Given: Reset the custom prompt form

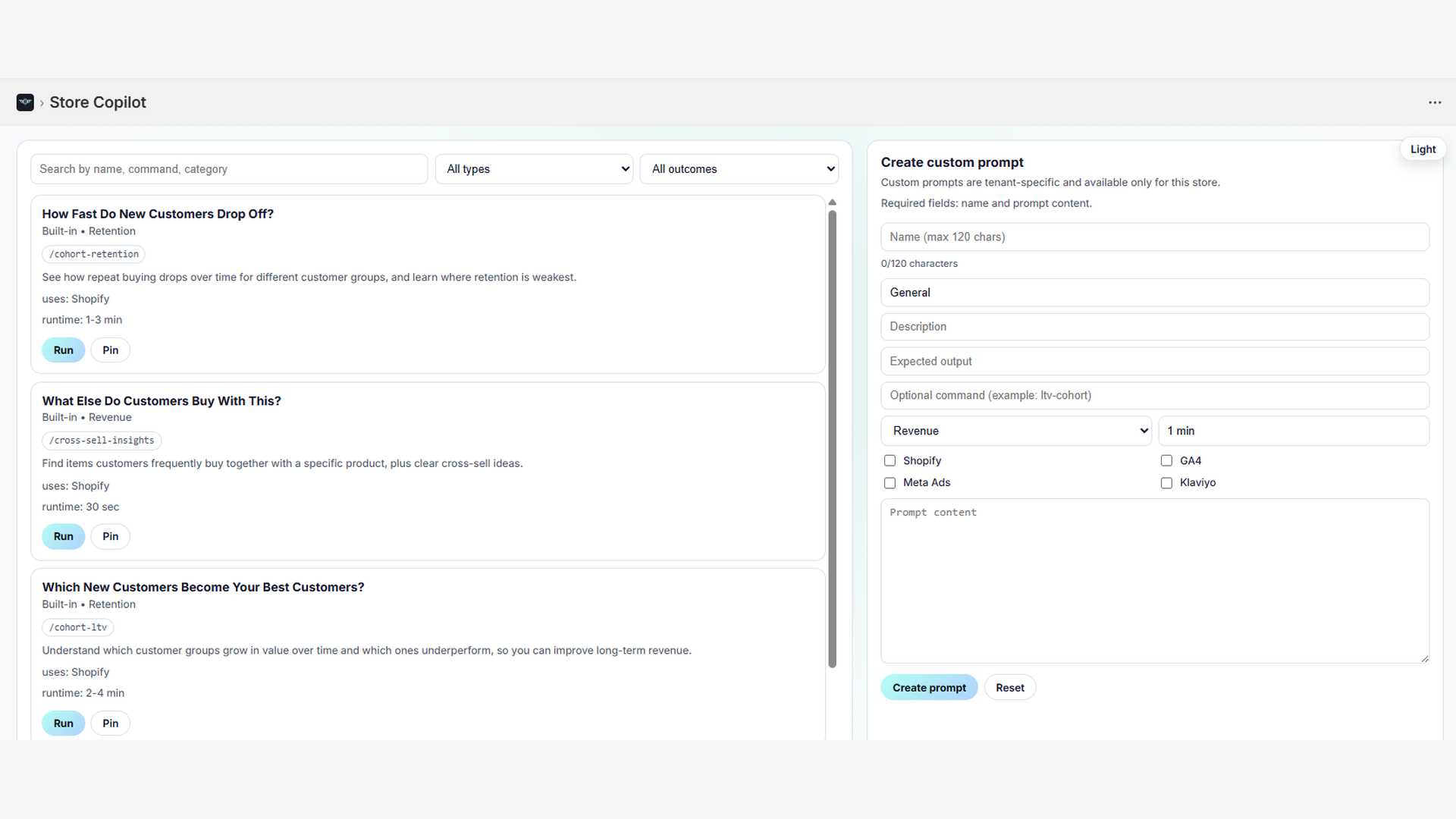Looking at the screenshot, I should 1009,688.
